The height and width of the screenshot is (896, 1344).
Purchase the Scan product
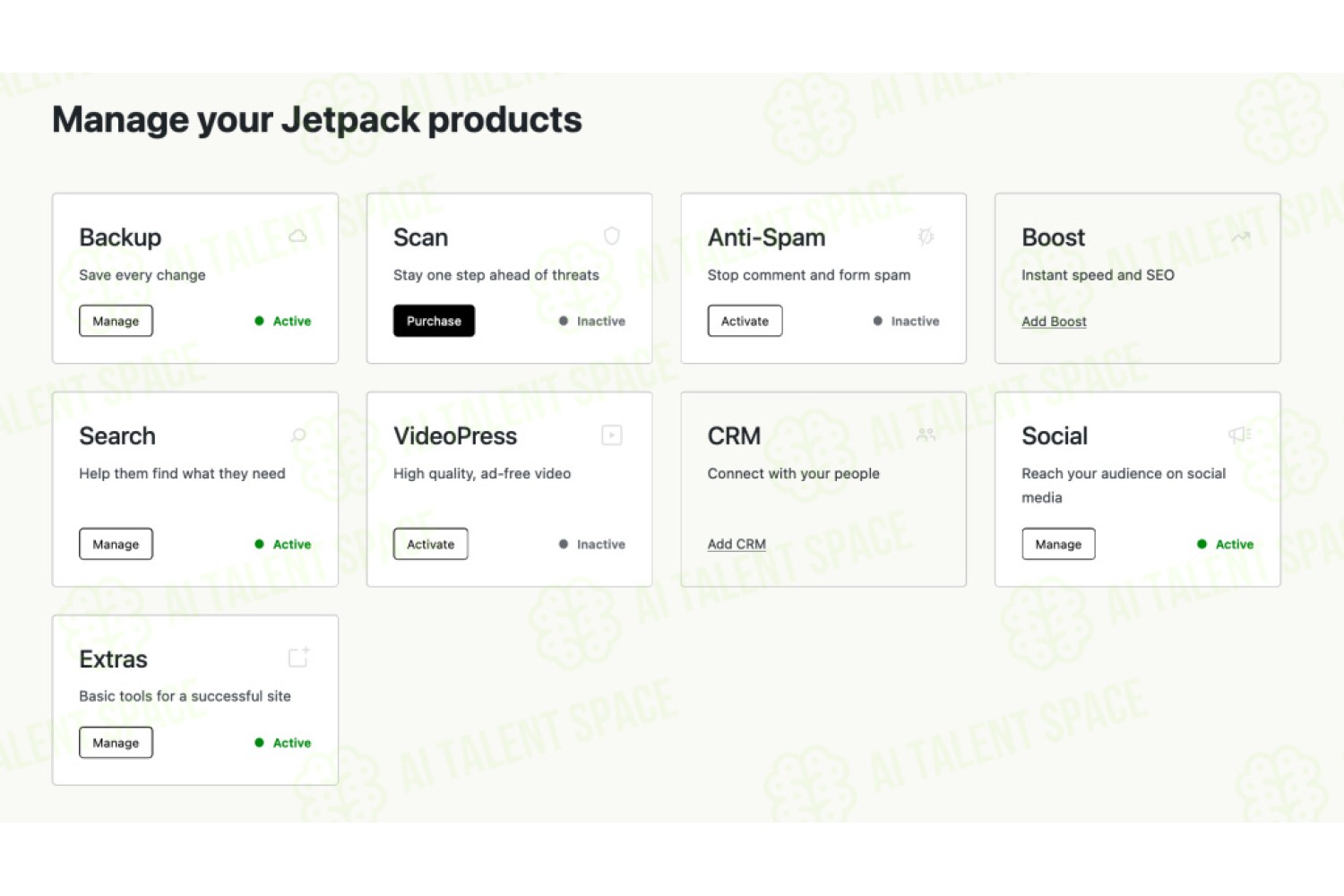click(434, 321)
